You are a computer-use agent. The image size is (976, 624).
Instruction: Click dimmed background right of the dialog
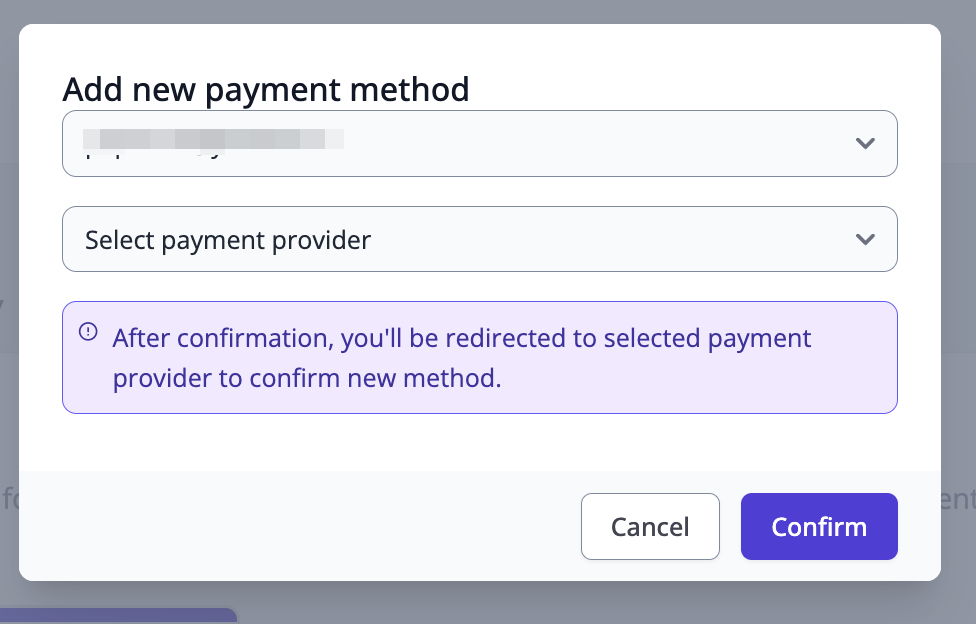[x=959, y=300]
